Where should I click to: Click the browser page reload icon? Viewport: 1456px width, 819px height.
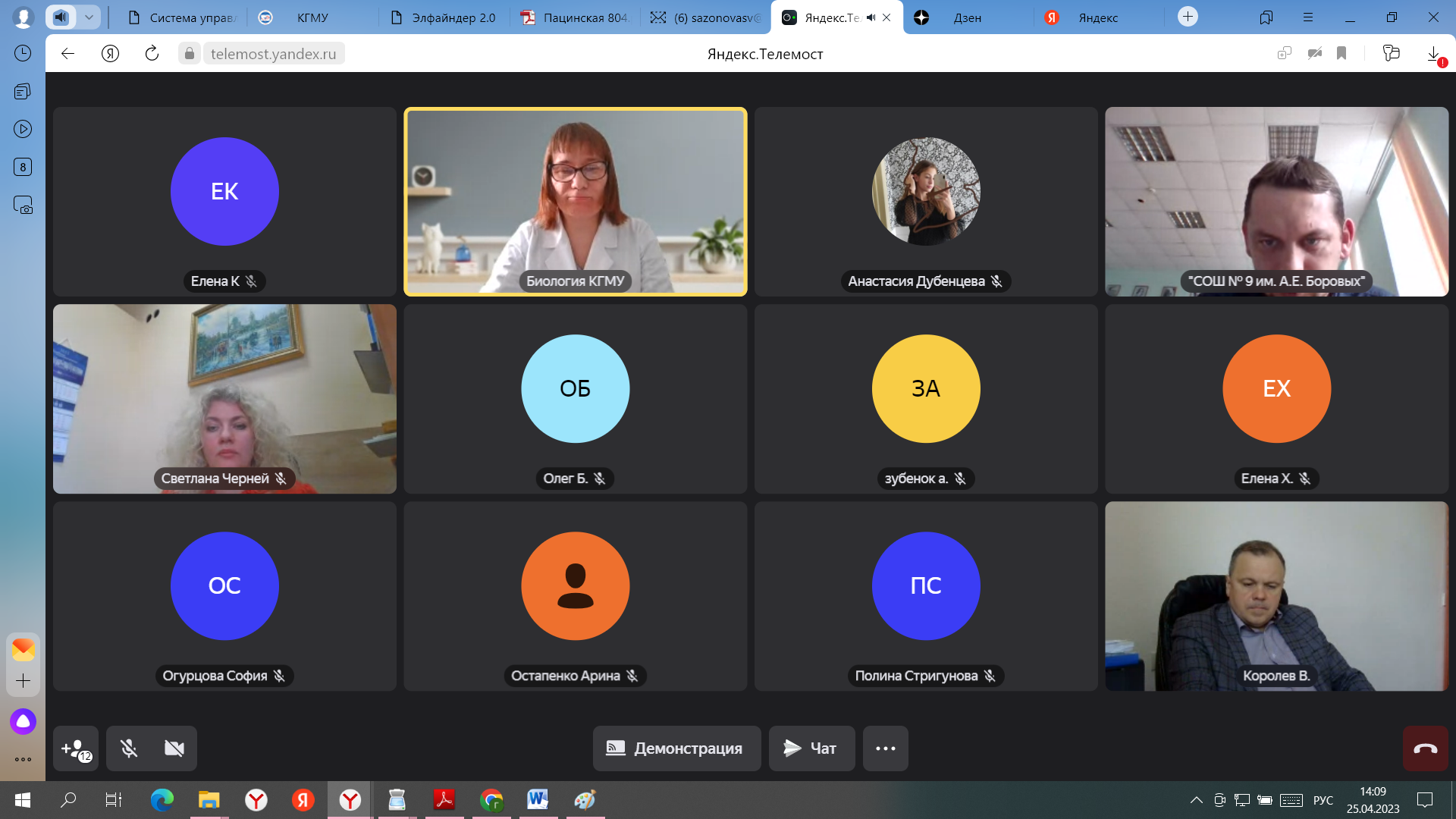pyautogui.click(x=152, y=53)
